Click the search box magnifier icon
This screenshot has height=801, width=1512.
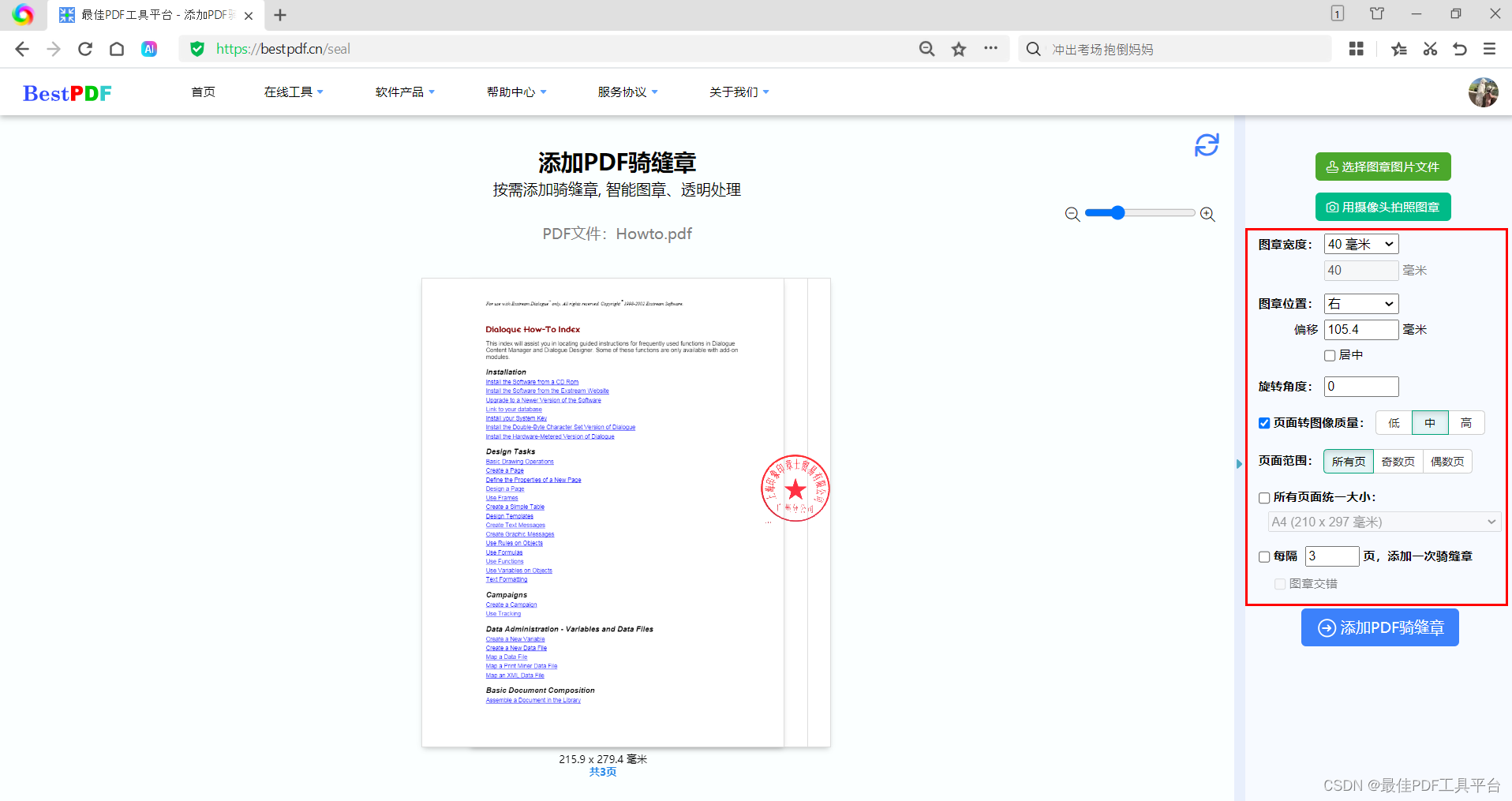click(x=1033, y=49)
